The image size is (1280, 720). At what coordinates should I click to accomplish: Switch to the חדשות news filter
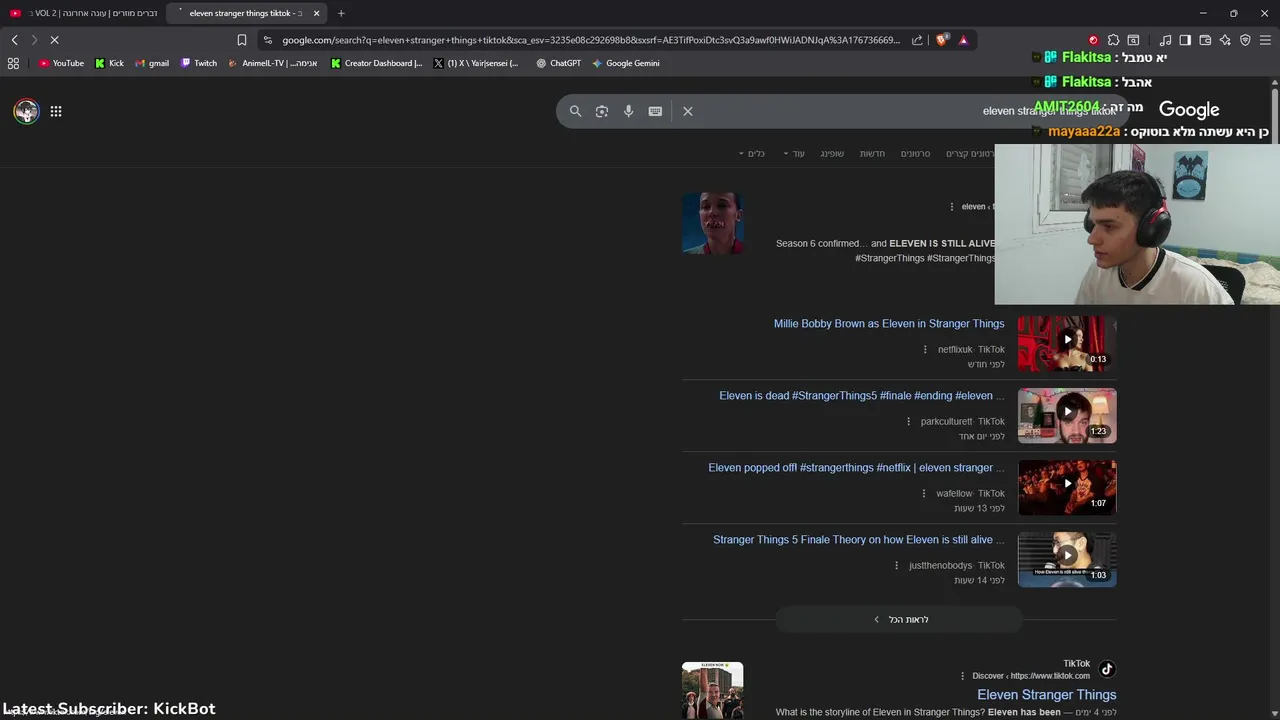[x=873, y=153]
